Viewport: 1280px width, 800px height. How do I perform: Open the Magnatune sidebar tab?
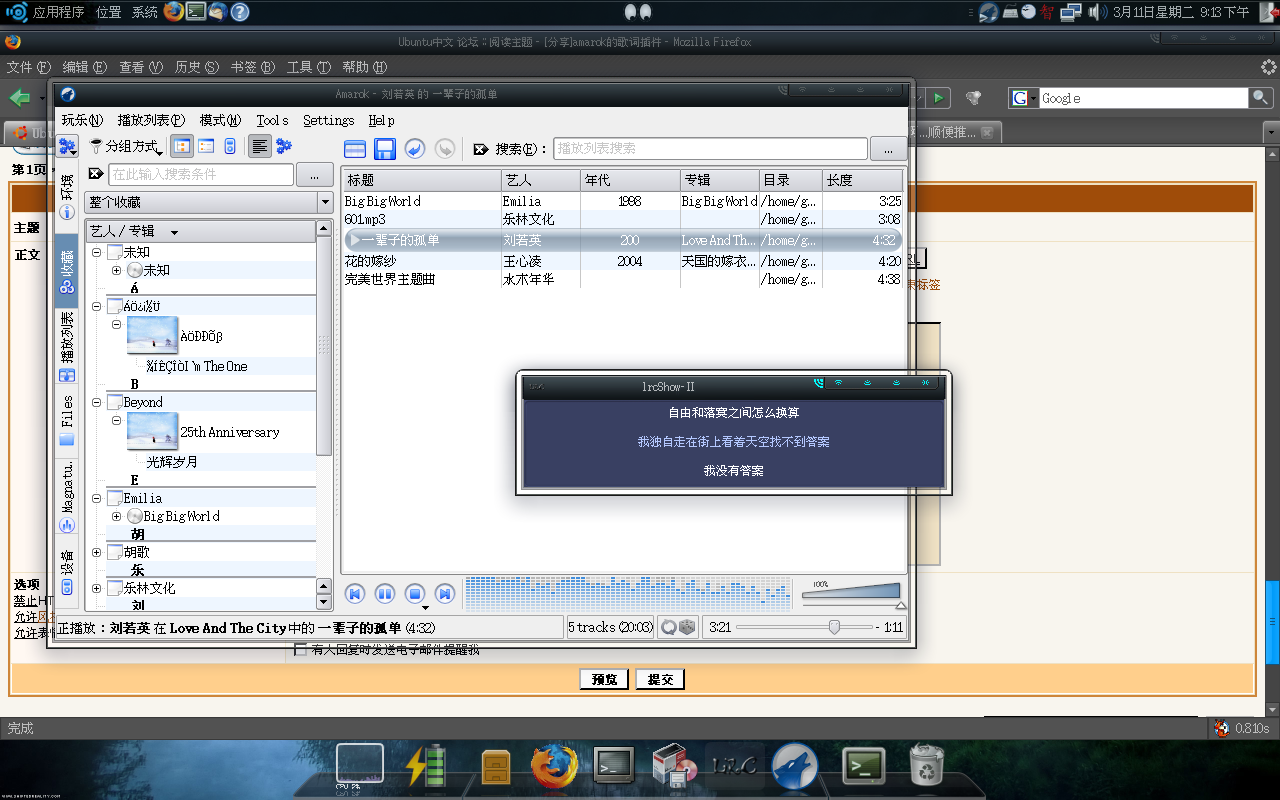67,496
